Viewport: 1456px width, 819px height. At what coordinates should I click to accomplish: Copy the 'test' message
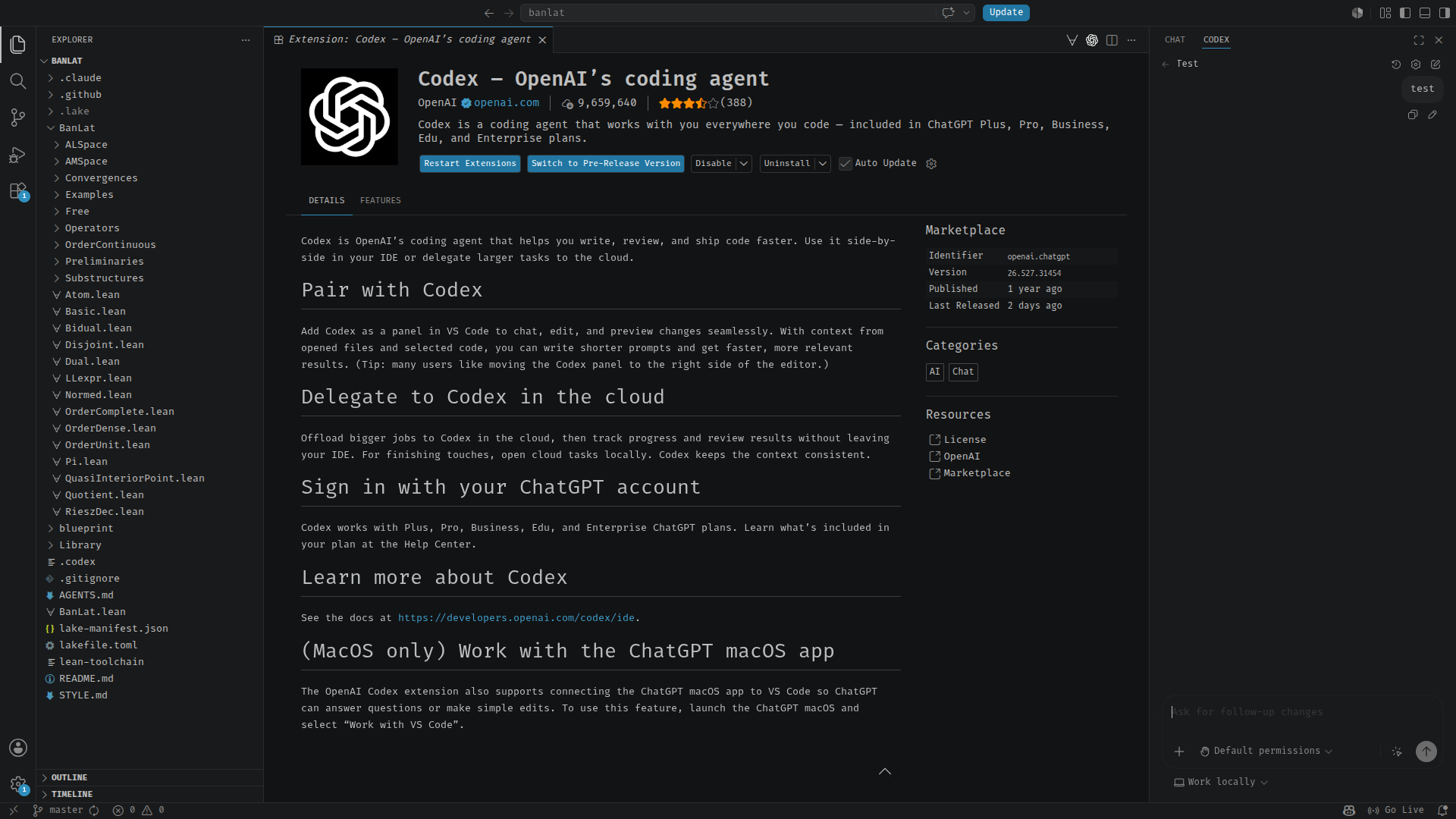(x=1413, y=115)
